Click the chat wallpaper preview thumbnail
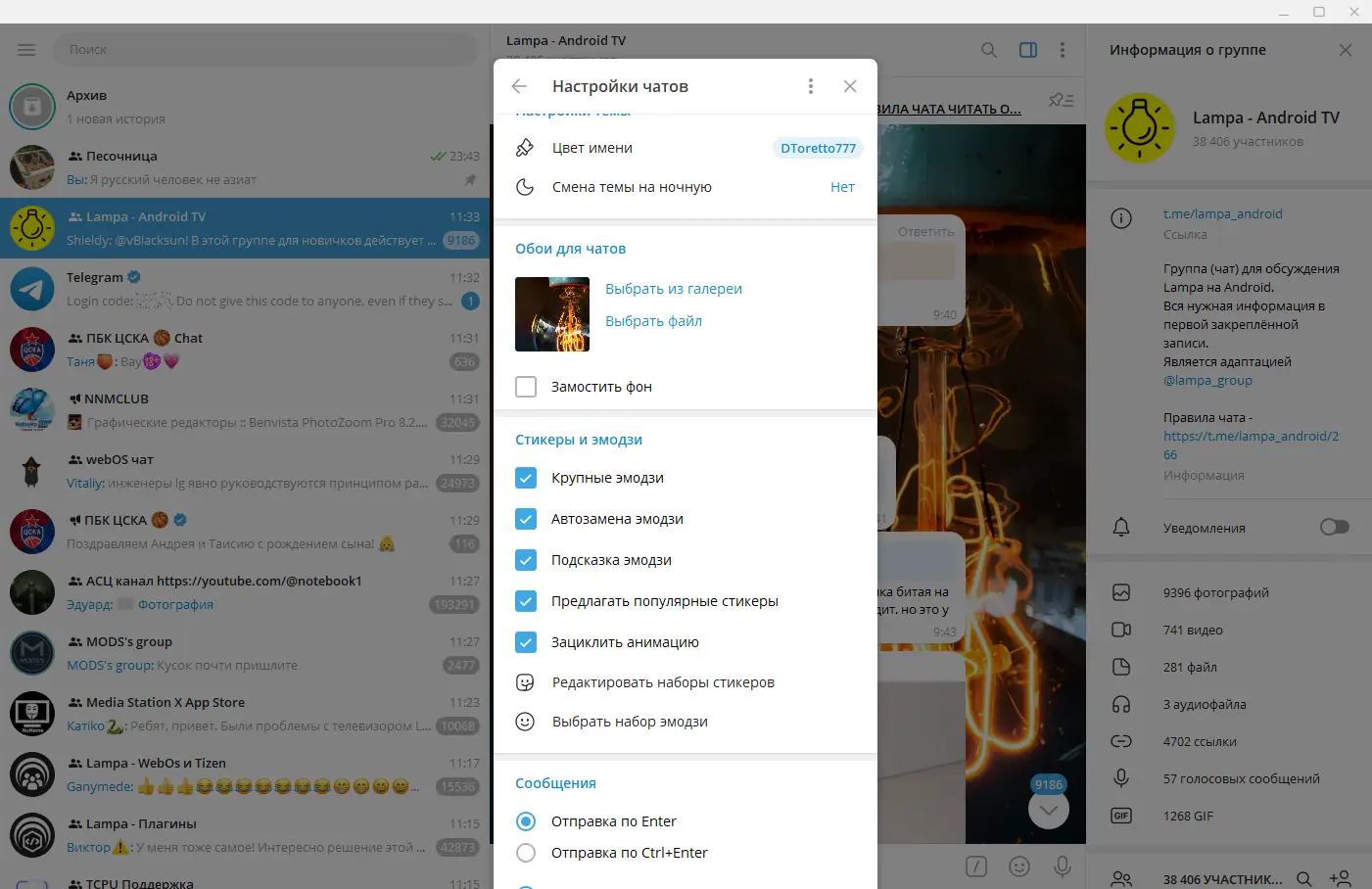 pyautogui.click(x=552, y=314)
